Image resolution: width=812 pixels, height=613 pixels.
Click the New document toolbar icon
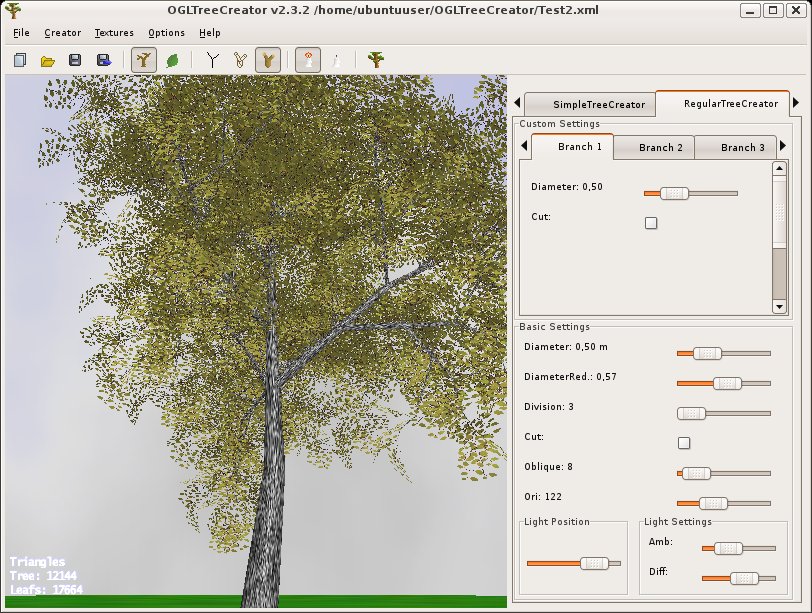point(20,60)
